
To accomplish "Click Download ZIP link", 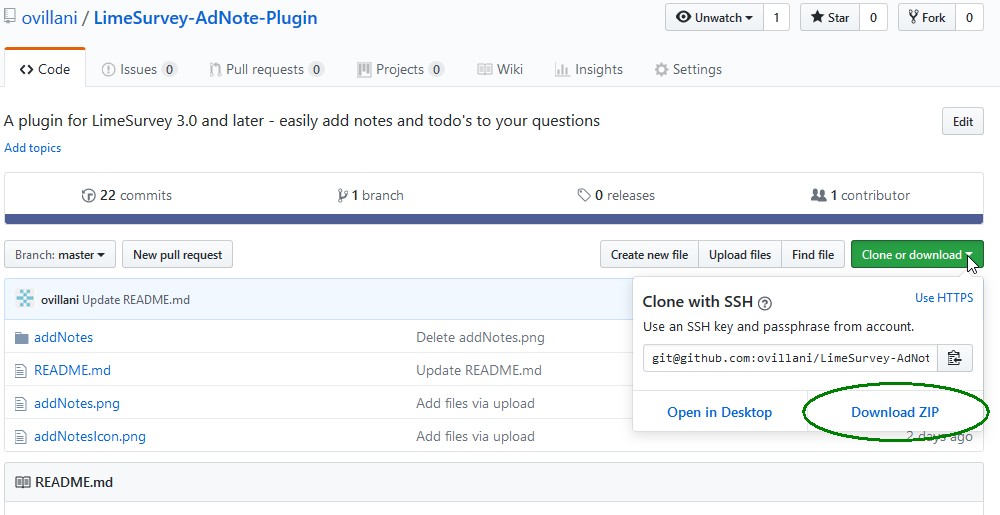I will point(895,412).
